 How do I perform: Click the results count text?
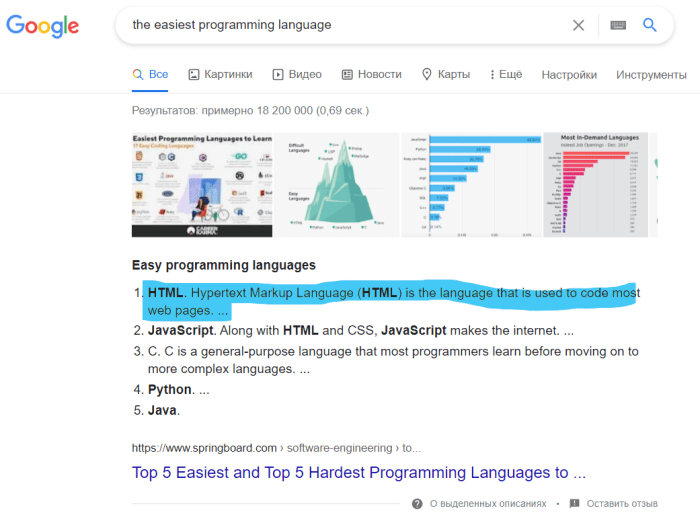click(250, 111)
